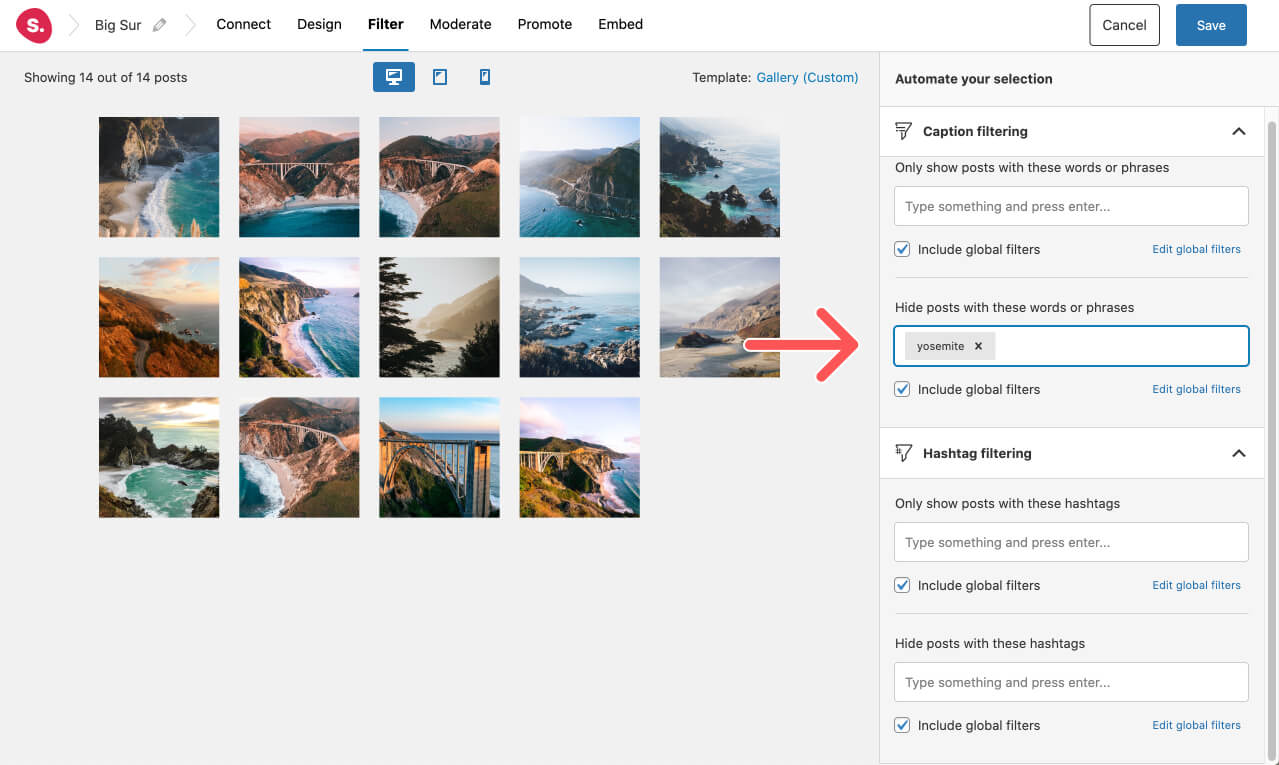Open the Design tab
The width and height of the screenshot is (1279, 765).
click(x=319, y=24)
